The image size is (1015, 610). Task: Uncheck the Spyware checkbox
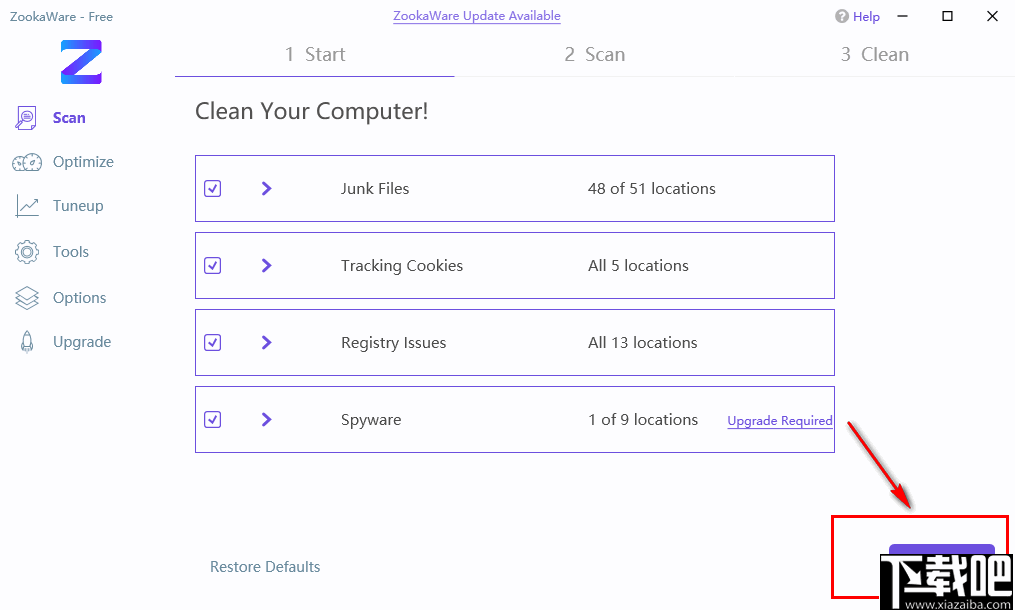tap(212, 419)
